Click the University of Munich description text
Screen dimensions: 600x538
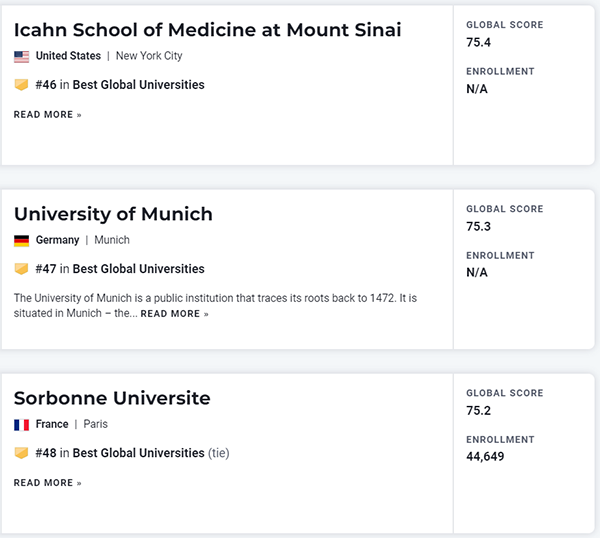pyautogui.click(x=215, y=298)
